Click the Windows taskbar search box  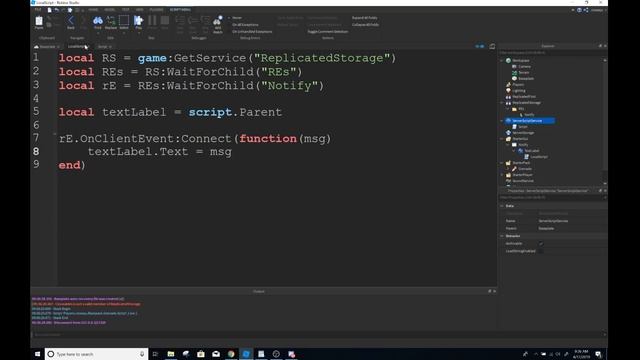(96, 354)
